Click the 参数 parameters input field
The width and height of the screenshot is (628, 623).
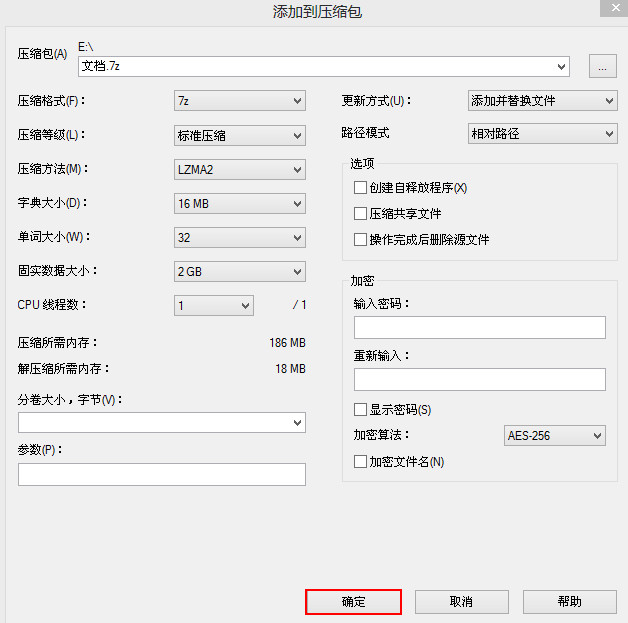click(x=162, y=474)
